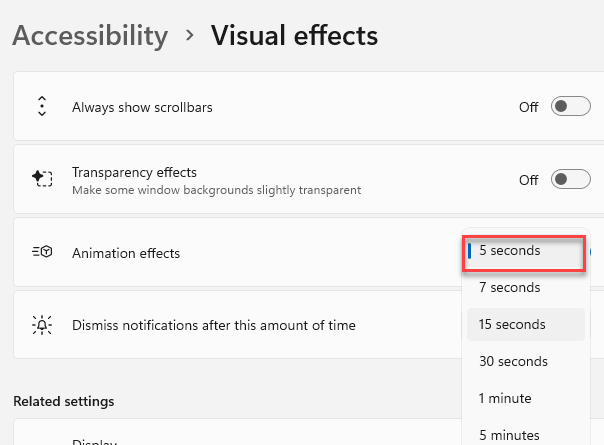Click the Visual effects page title
Viewport: 604px width, 445px height.
(295, 35)
